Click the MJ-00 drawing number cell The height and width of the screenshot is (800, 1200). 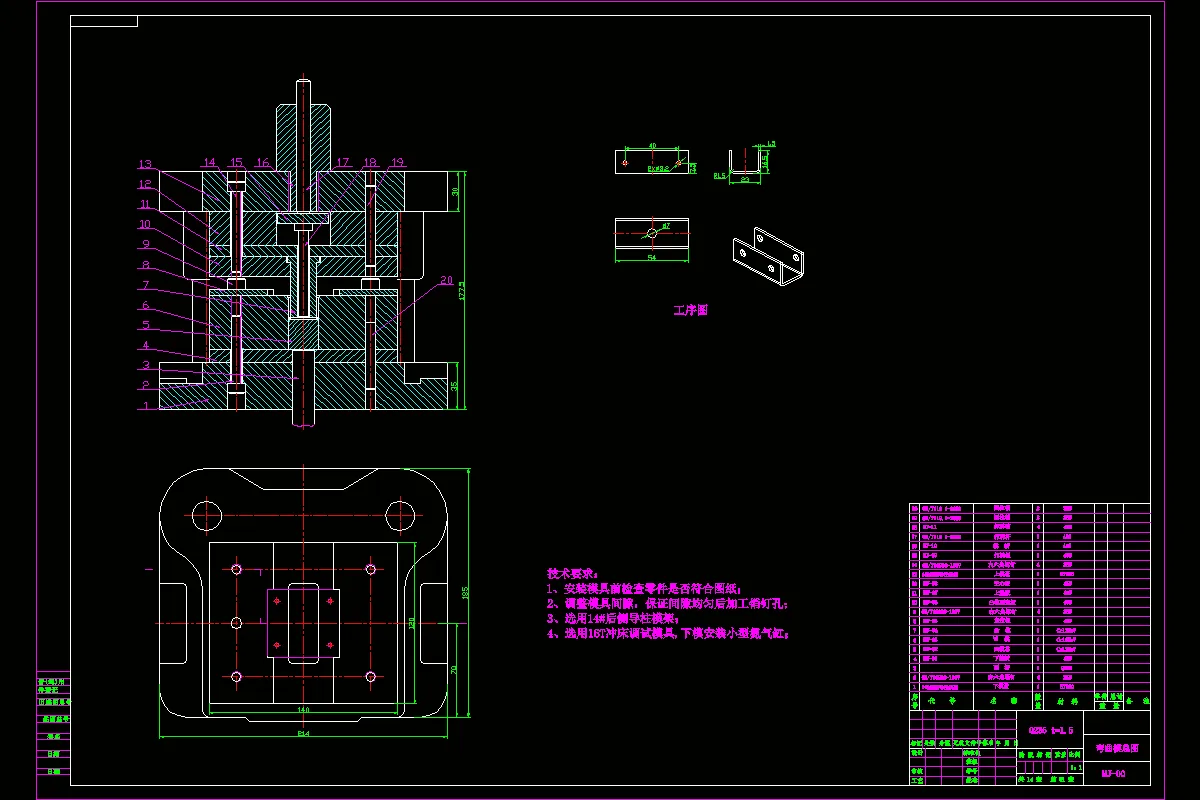pos(1116,773)
